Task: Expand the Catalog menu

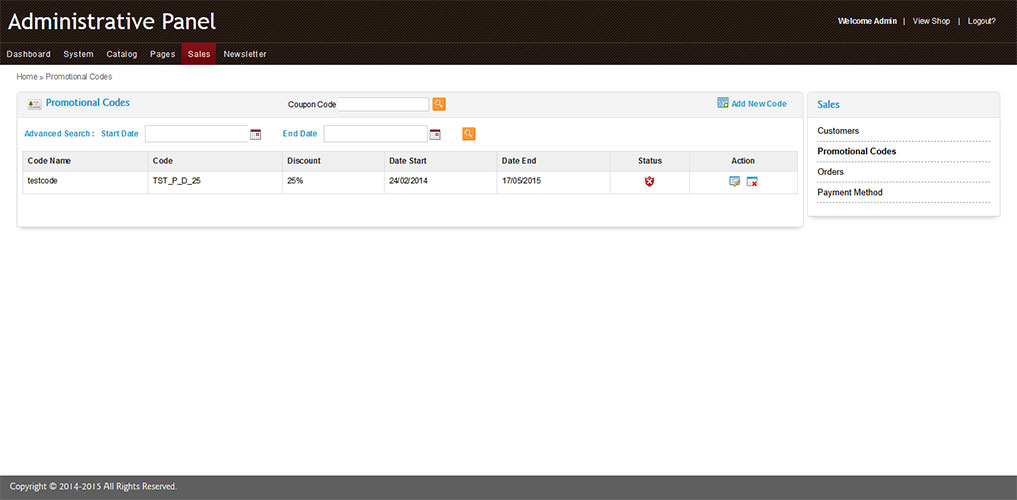Action: (x=122, y=54)
